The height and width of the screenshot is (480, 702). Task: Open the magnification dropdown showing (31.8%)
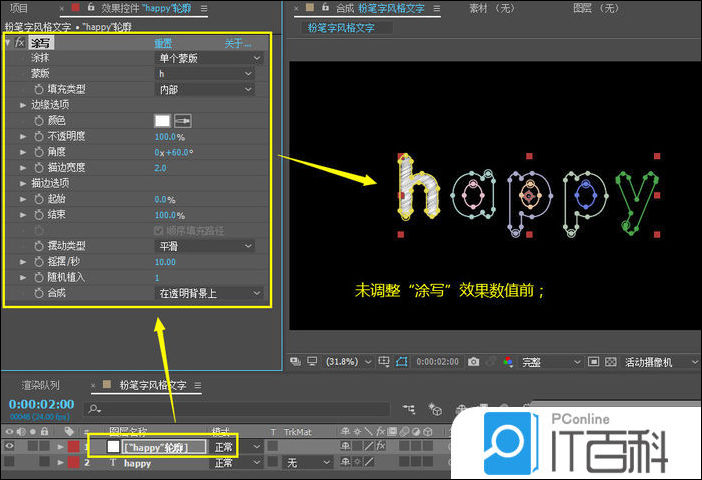[x=348, y=361]
